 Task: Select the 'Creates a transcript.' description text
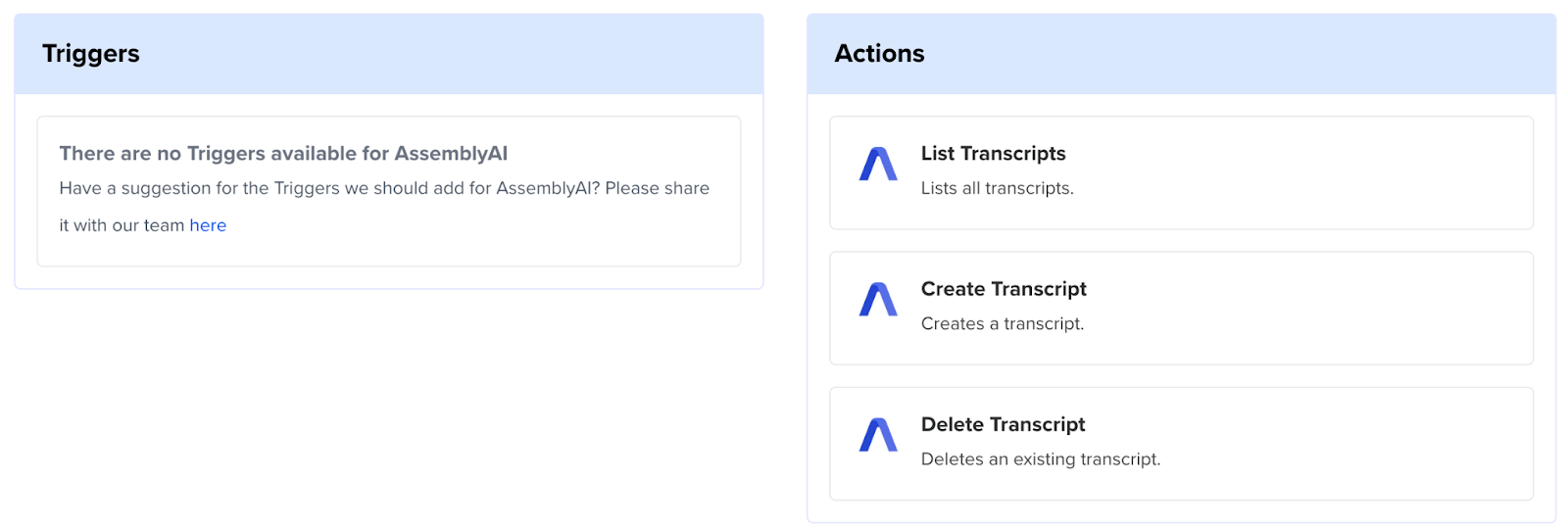(1002, 323)
